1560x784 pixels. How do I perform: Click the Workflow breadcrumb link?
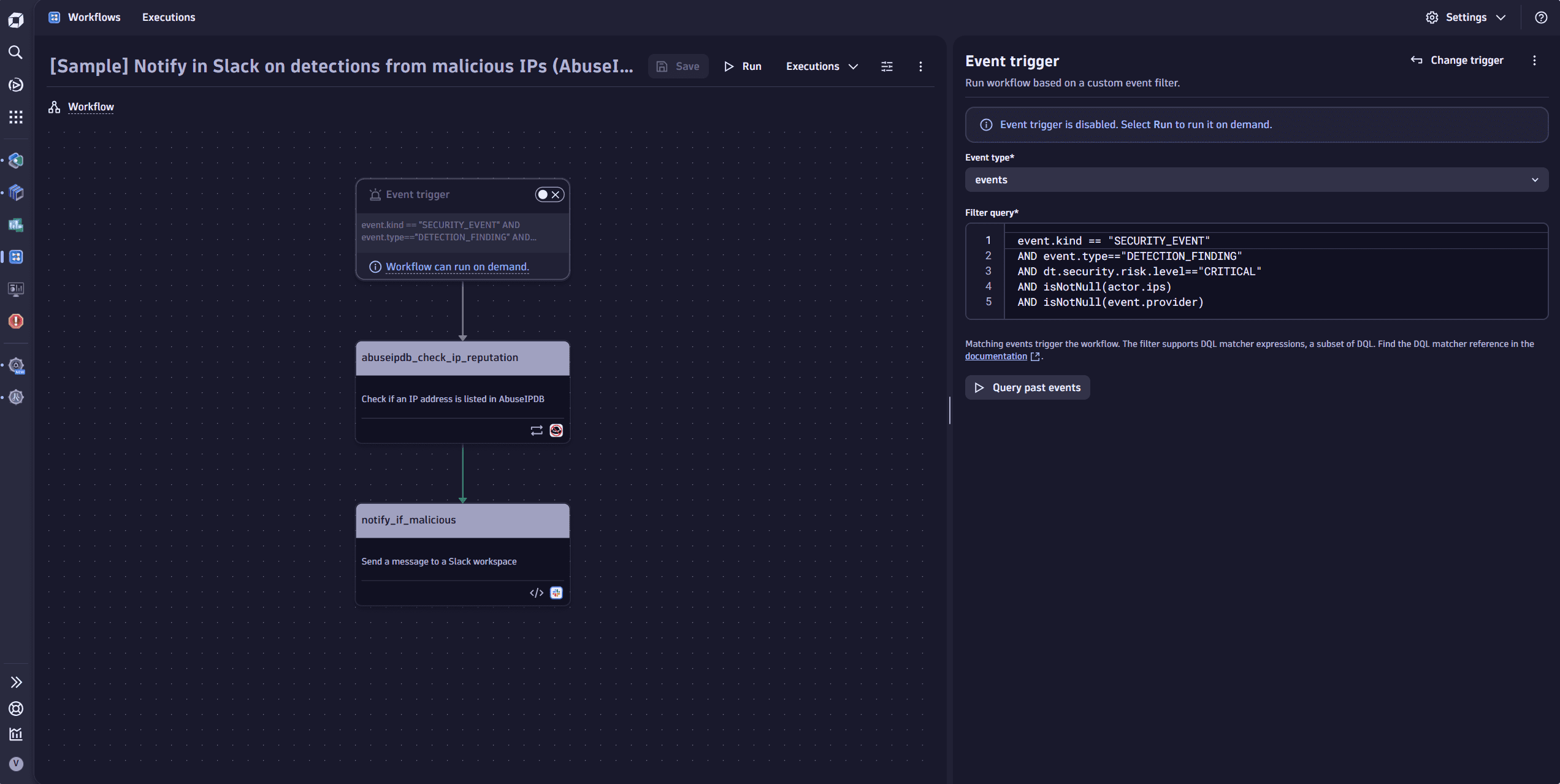point(91,107)
